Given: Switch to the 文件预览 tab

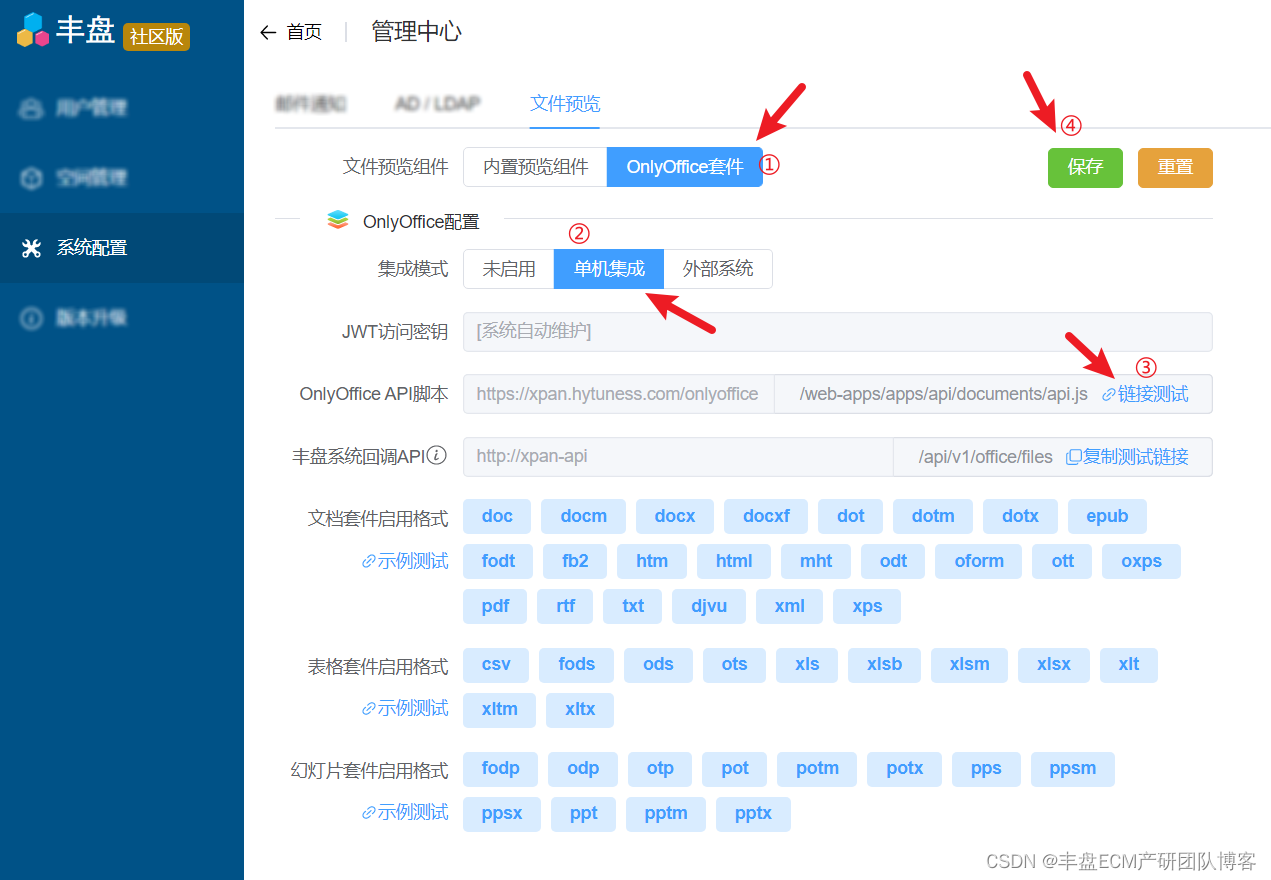Looking at the screenshot, I should pyautogui.click(x=565, y=104).
